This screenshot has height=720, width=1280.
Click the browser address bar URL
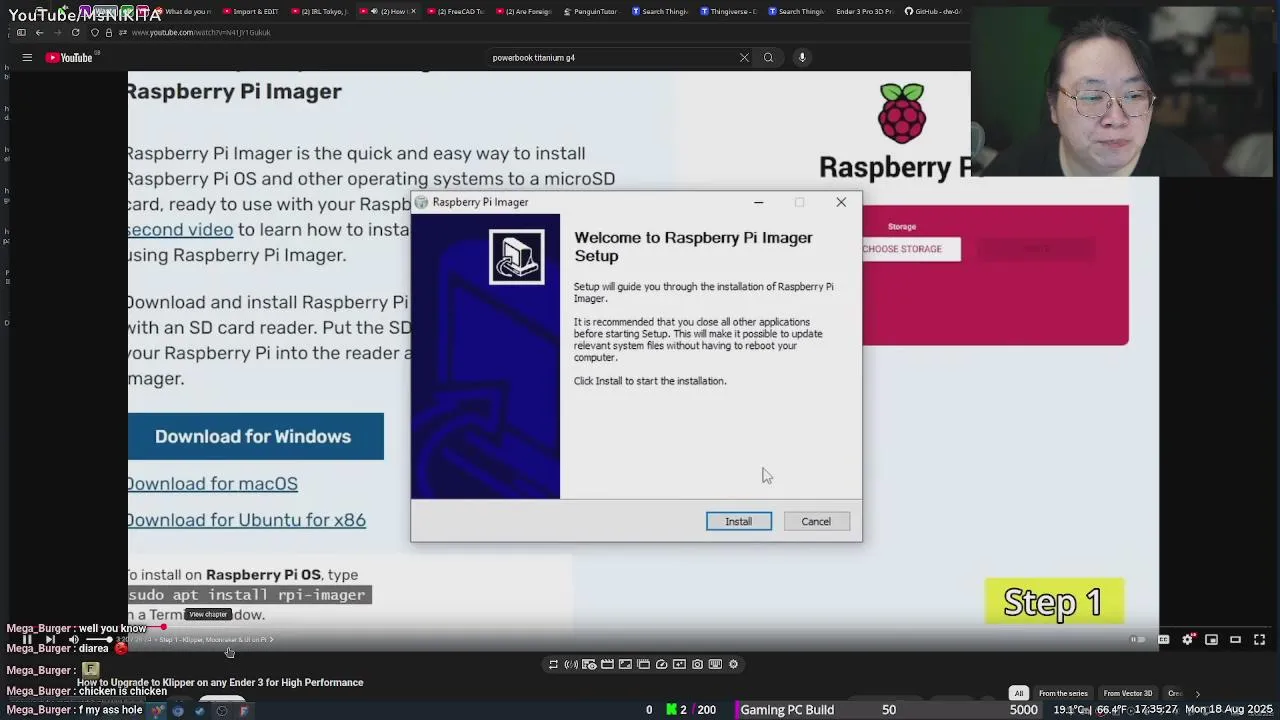coord(201,32)
